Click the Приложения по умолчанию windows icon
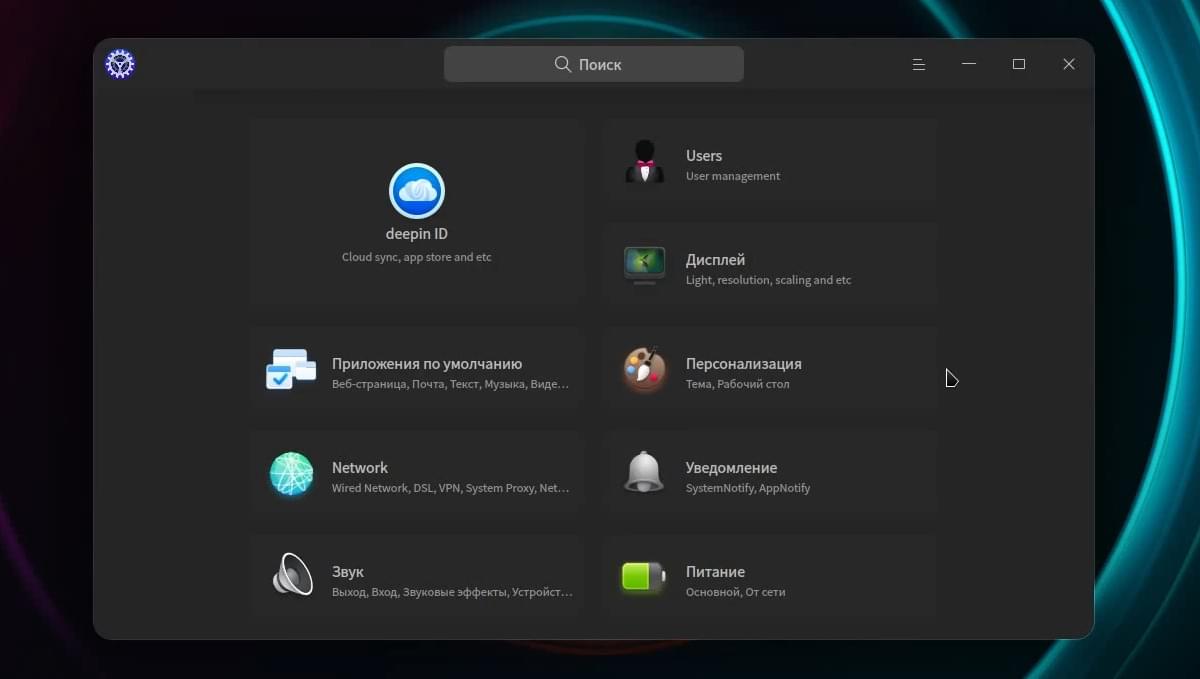The image size is (1200, 679). pyautogui.click(x=291, y=370)
